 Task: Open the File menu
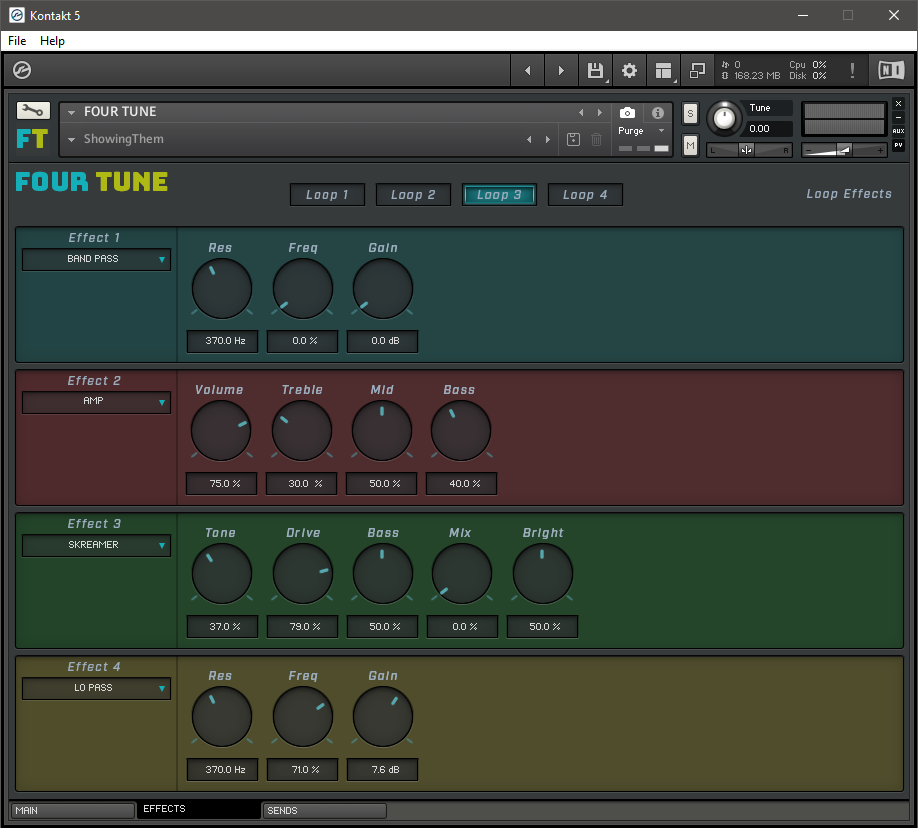16,41
